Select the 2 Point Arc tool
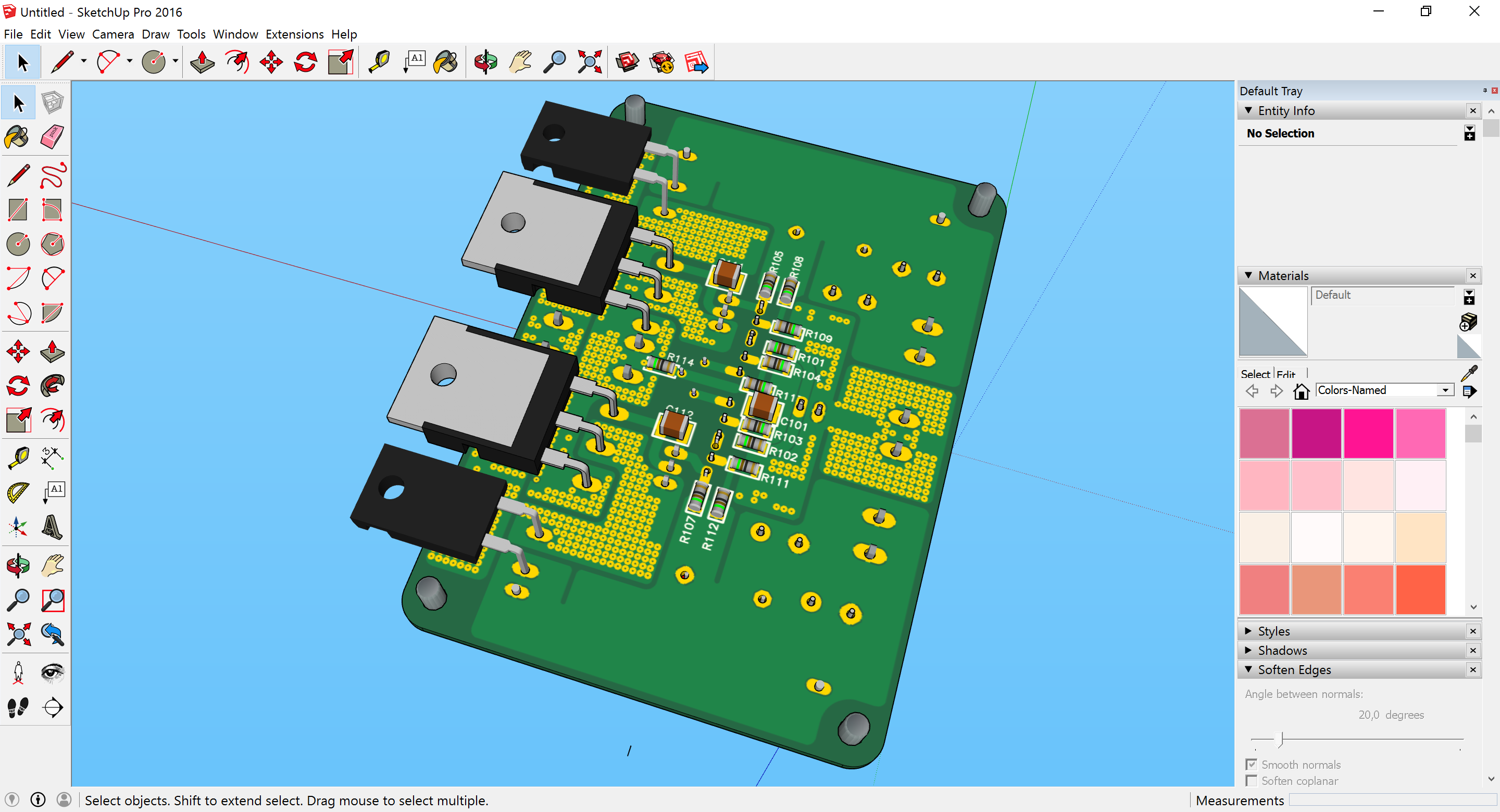 [x=18, y=278]
